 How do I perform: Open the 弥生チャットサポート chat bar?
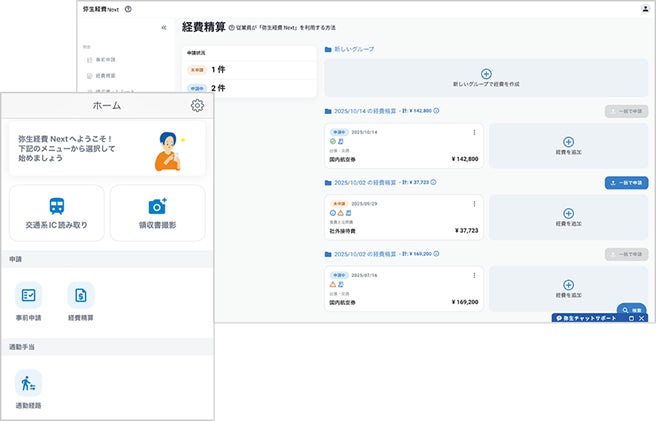pos(590,318)
